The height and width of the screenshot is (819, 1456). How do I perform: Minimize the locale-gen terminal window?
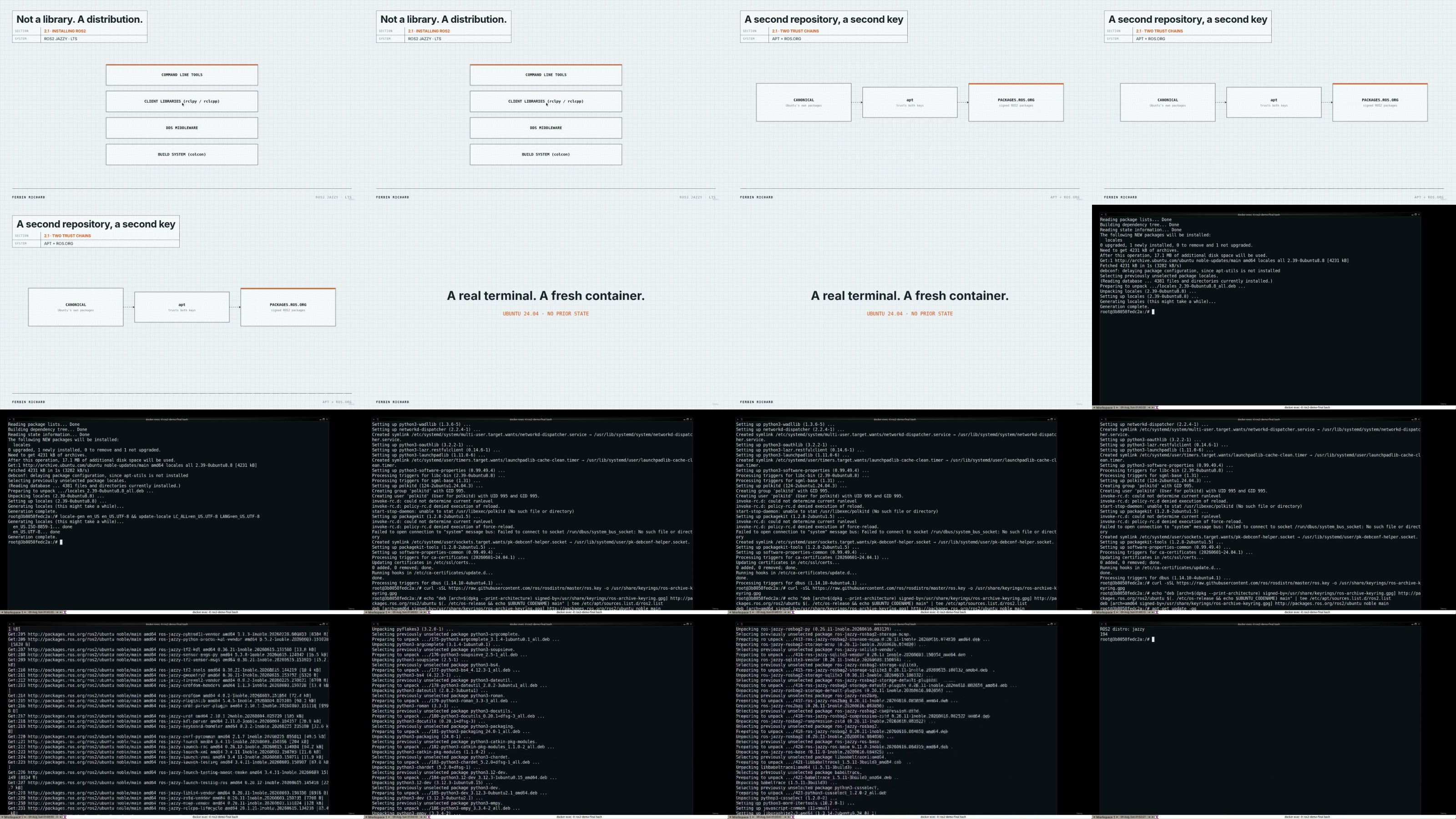click(320, 420)
